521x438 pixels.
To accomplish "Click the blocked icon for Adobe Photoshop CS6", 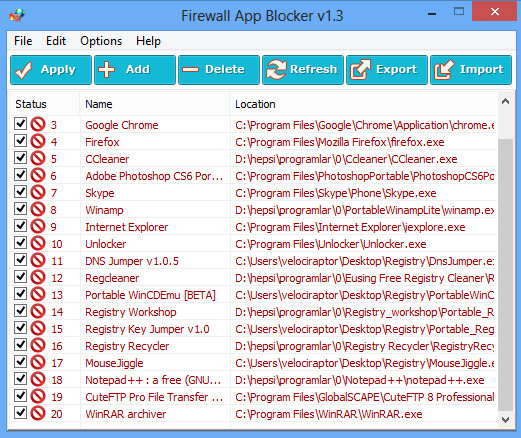I will [x=38, y=176].
